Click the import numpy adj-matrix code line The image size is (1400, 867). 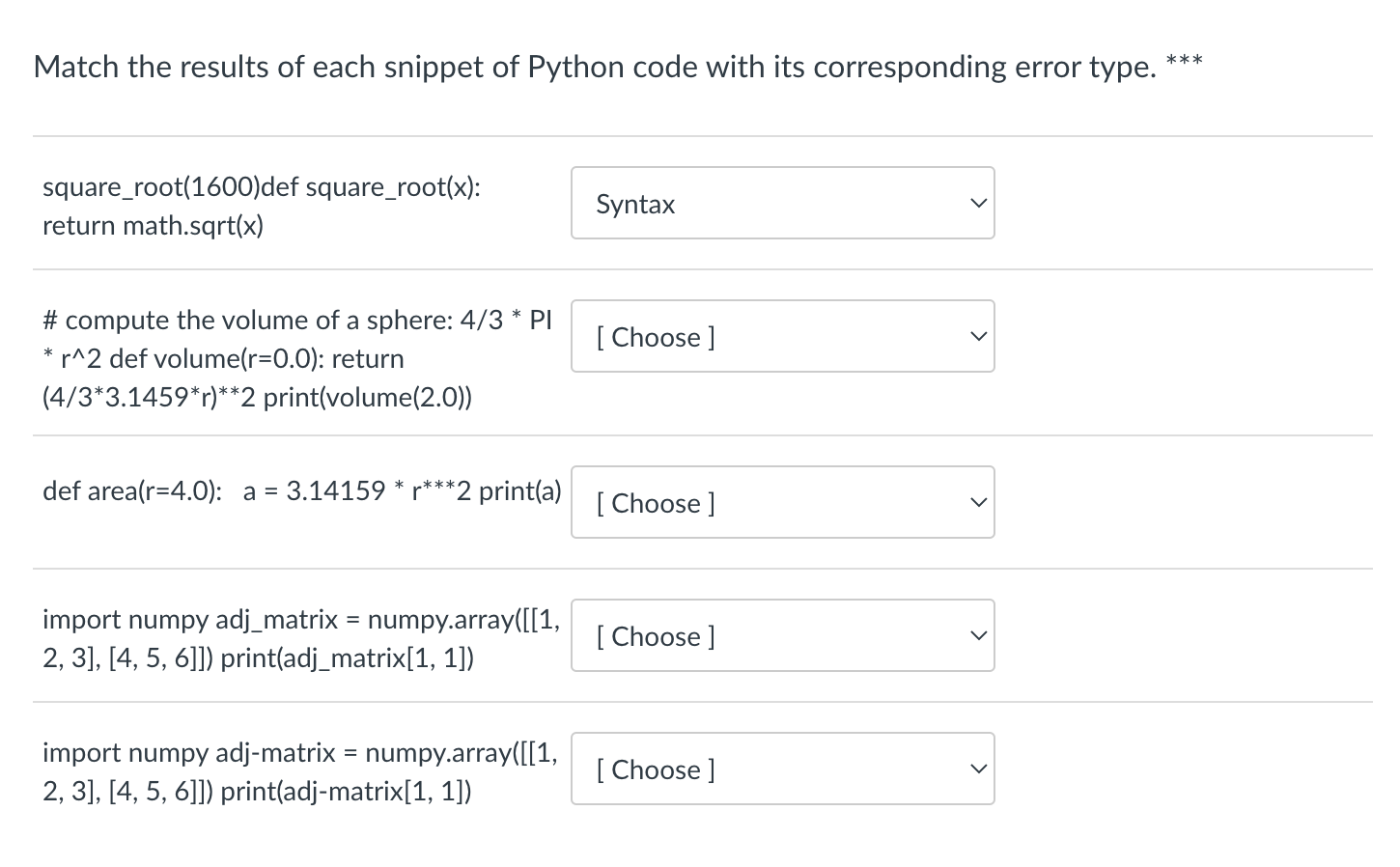coord(299,753)
